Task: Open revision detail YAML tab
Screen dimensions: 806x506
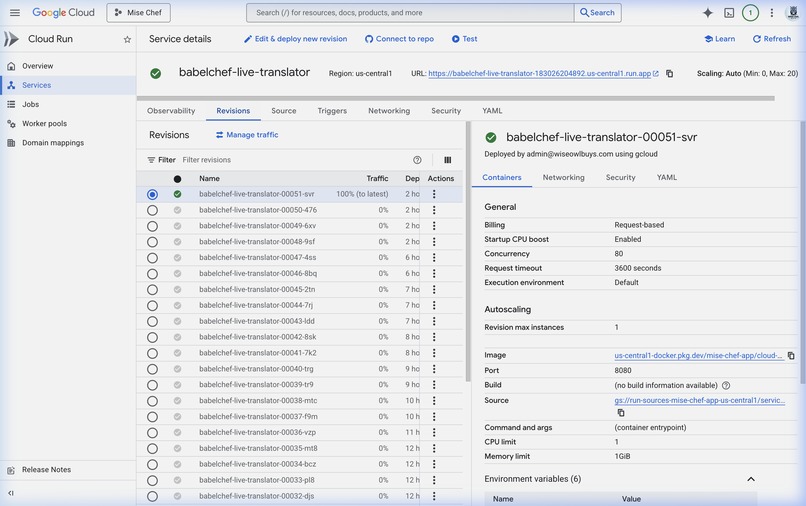Action: pyautogui.click(x=667, y=177)
